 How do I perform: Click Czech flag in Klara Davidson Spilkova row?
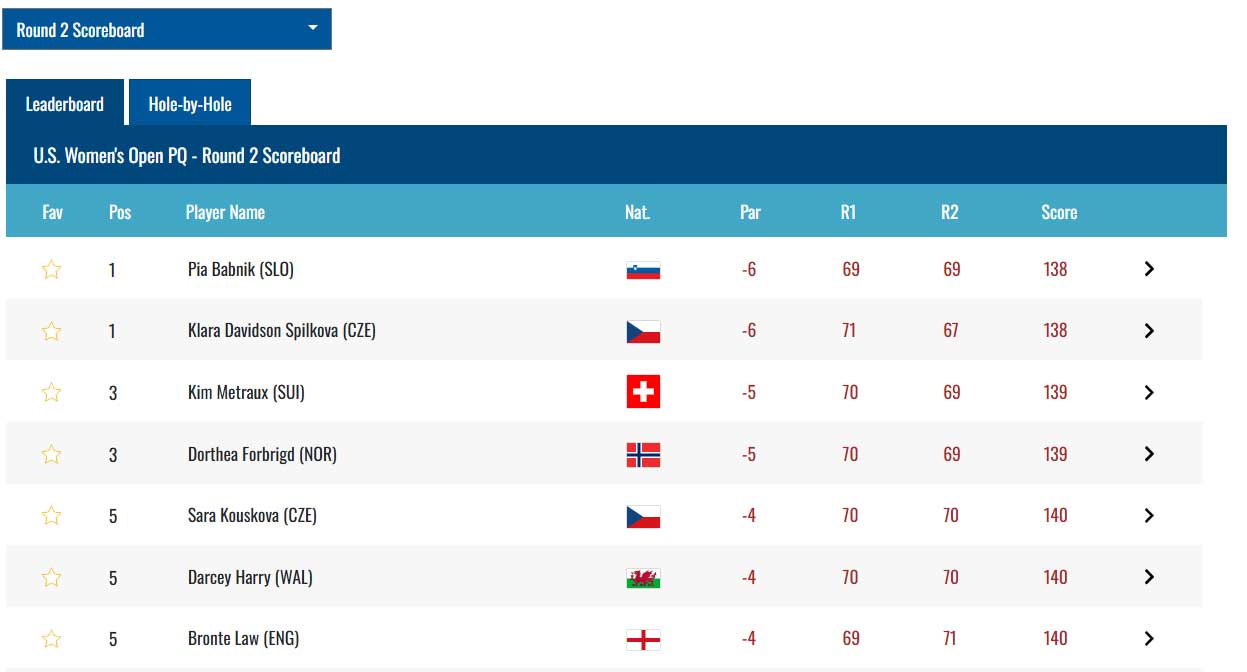pos(643,331)
